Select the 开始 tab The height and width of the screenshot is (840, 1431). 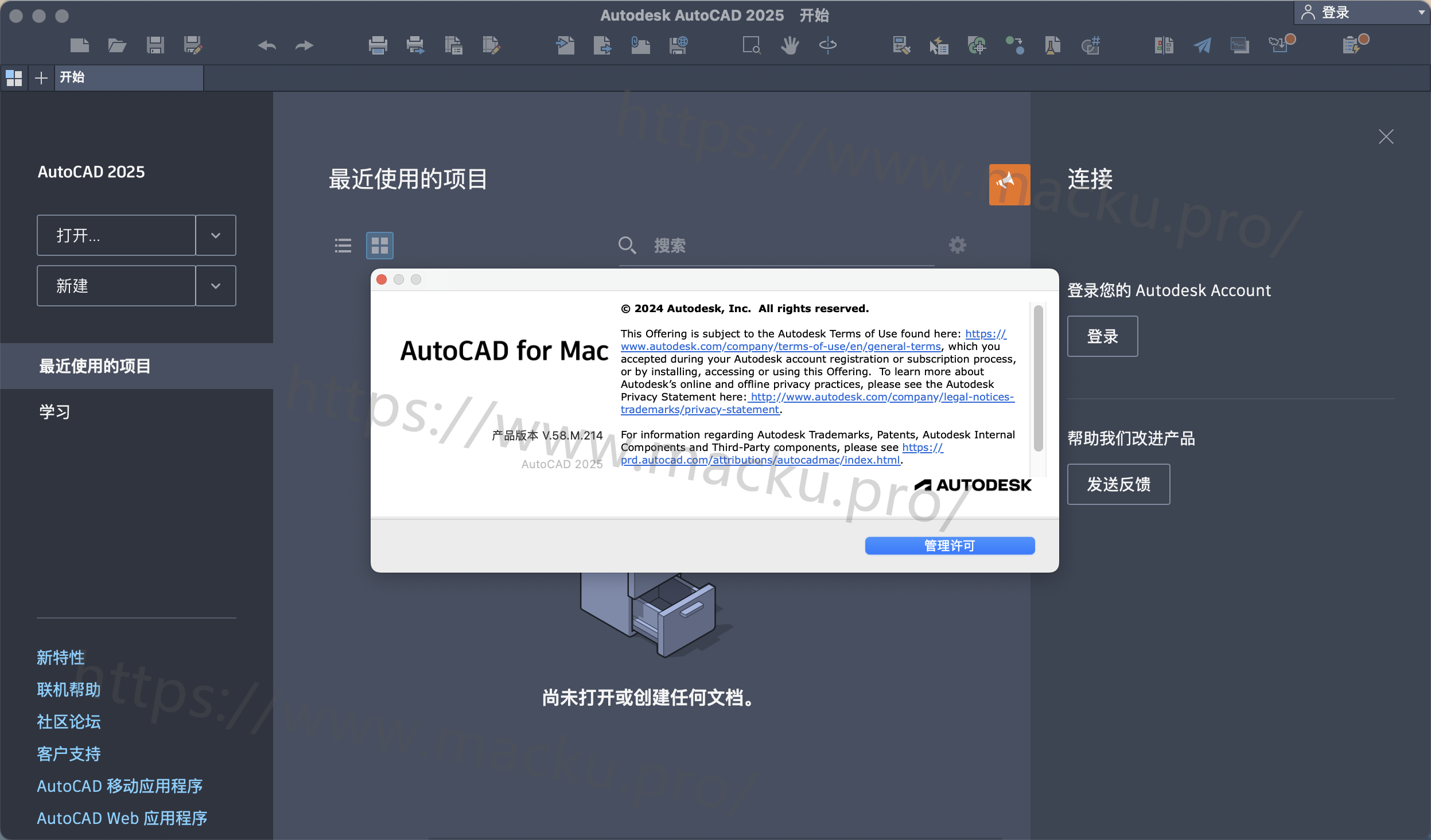(129, 77)
